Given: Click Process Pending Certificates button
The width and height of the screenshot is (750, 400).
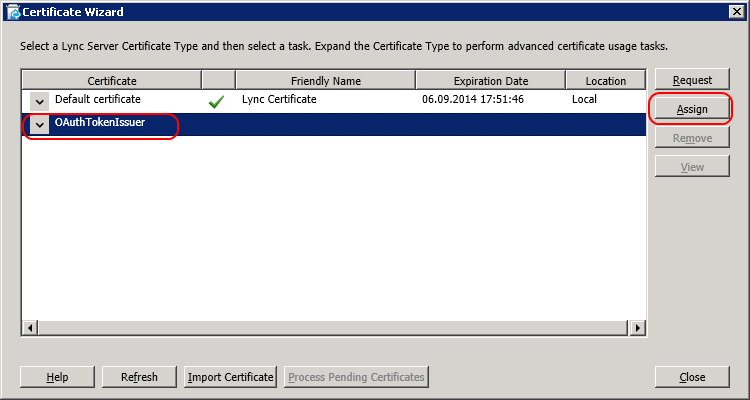Looking at the screenshot, I should pyautogui.click(x=356, y=377).
